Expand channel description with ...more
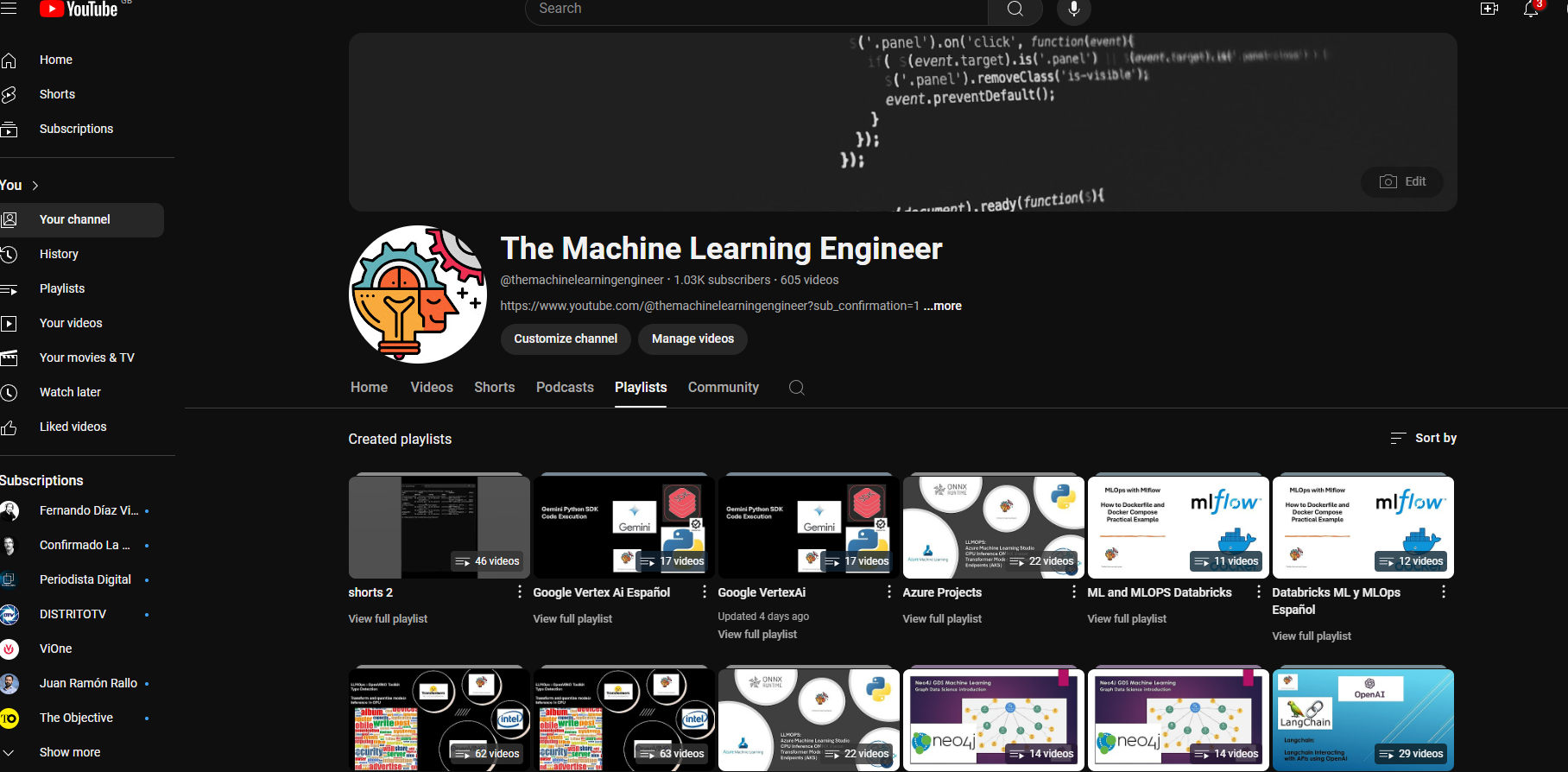1568x772 pixels. tap(942, 306)
